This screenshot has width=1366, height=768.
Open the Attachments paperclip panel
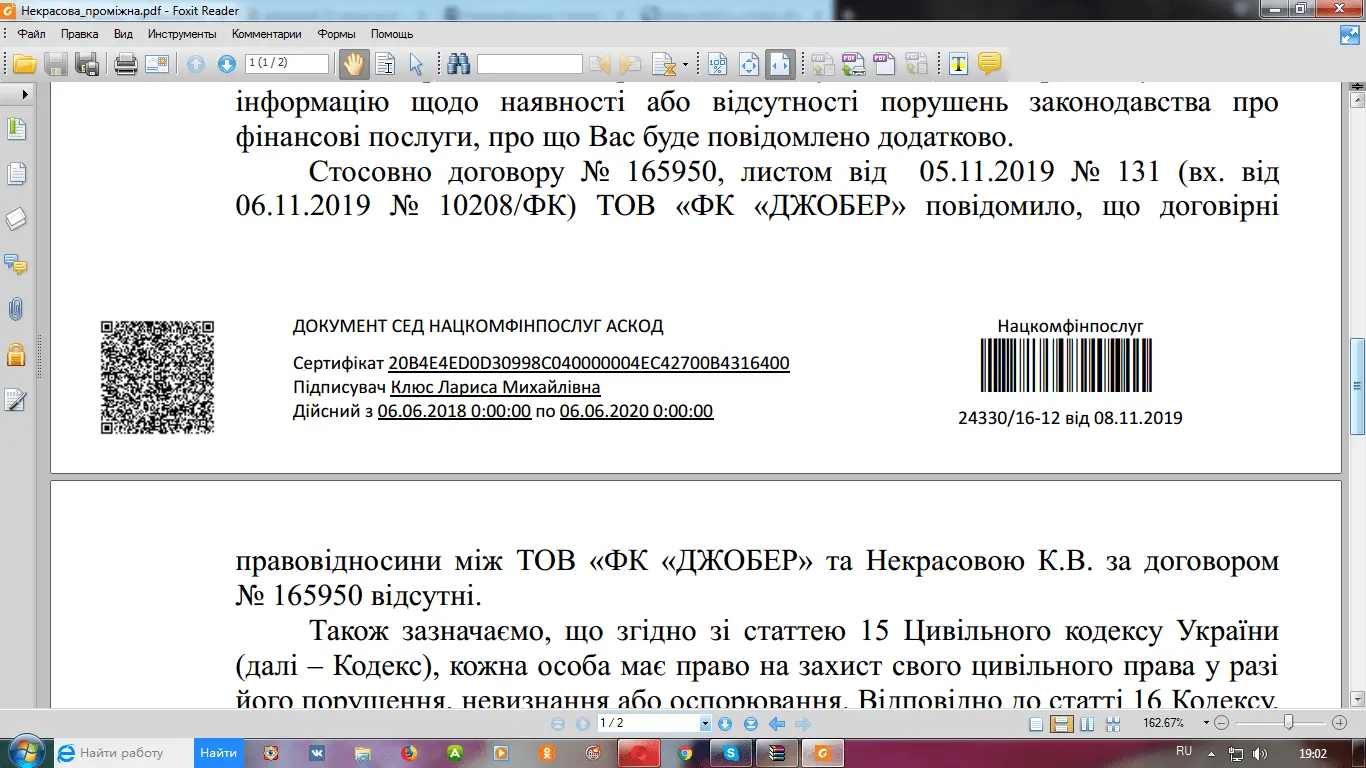pos(16,310)
